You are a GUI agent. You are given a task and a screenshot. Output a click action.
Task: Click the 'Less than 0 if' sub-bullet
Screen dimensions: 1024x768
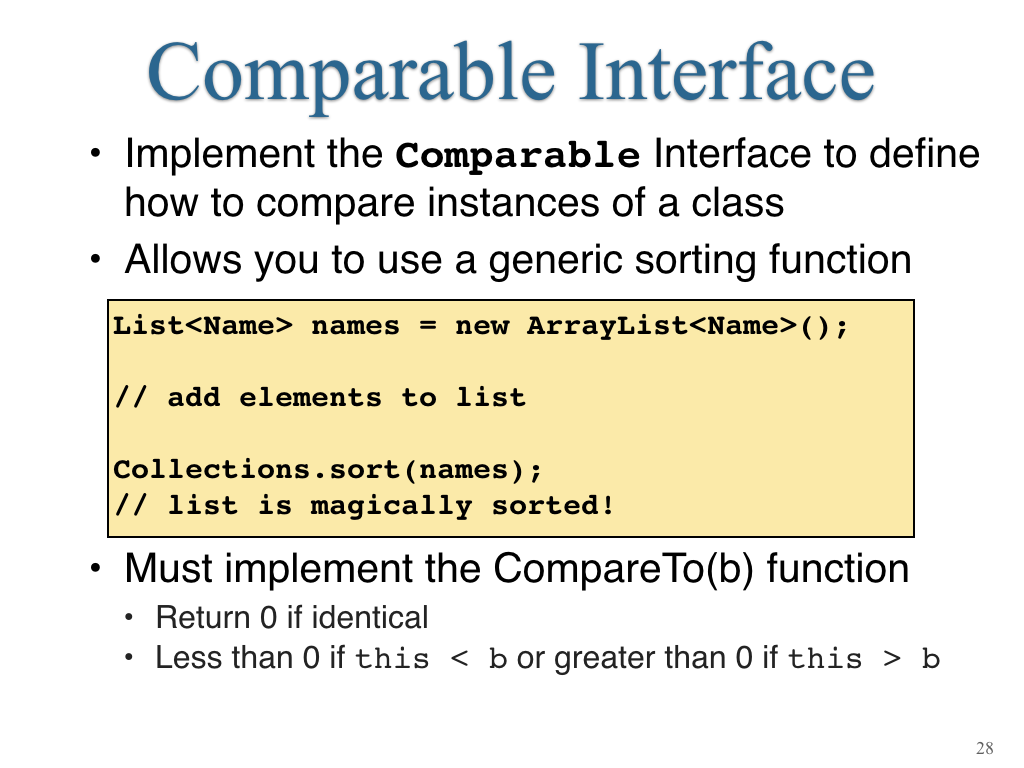[x=547, y=658]
